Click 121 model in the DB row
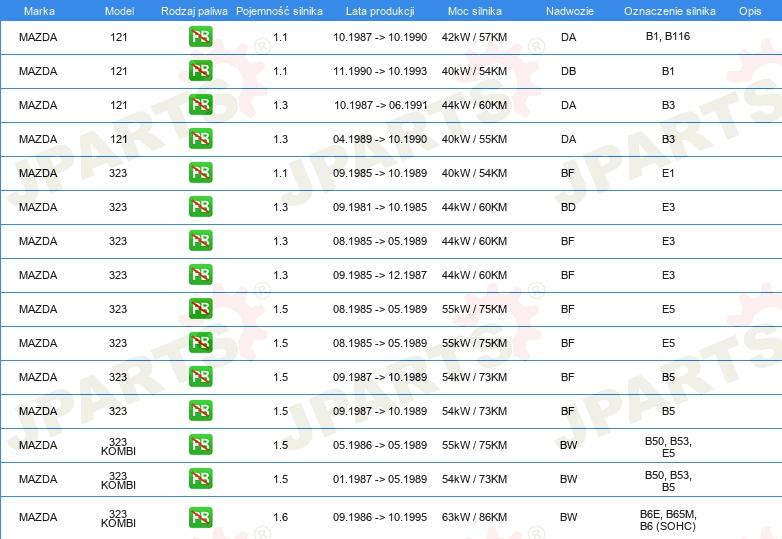782x539 pixels. click(119, 71)
